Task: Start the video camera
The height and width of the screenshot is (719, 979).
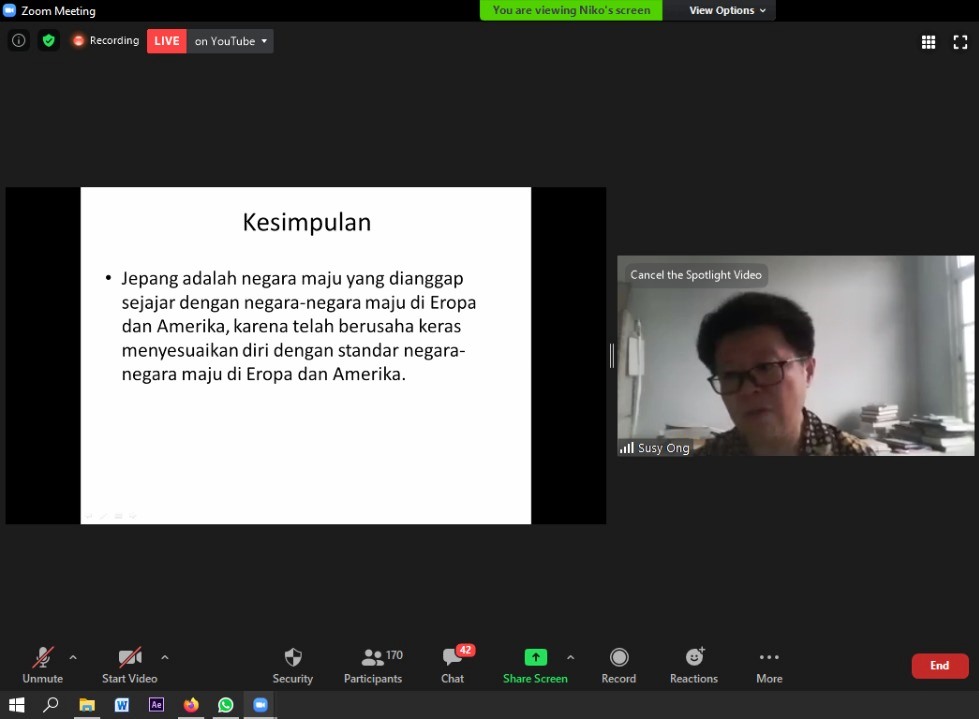Action: pyautogui.click(x=129, y=665)
